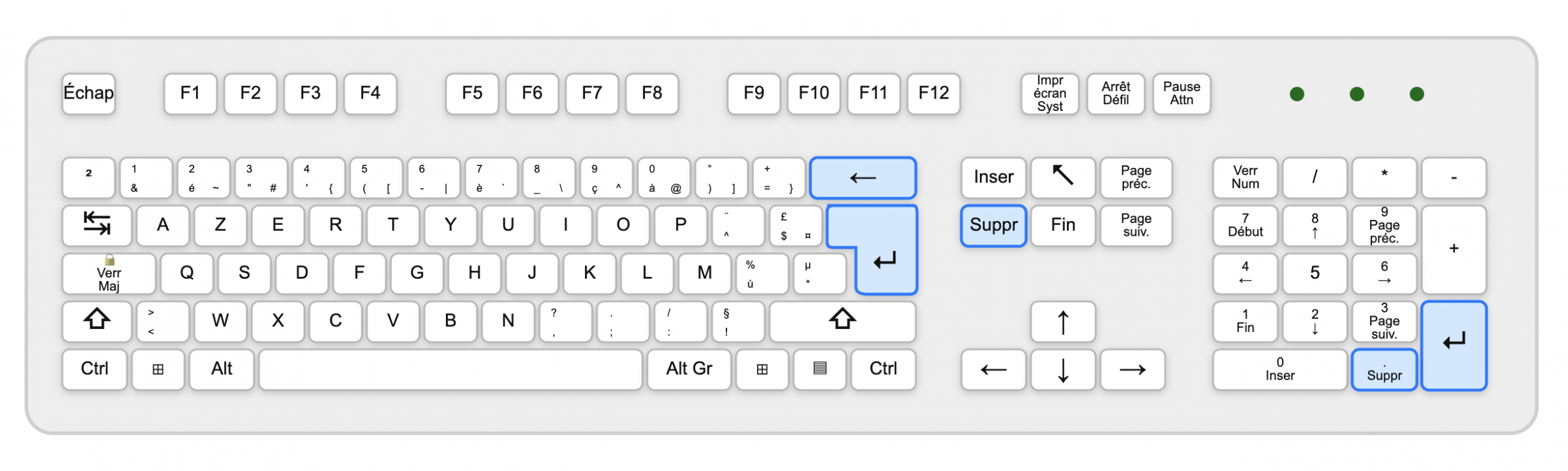The height and width of the screenshot is (471, 1568).
Task: Toggle the Arrêt Défil scroll lock key
Action: tap(1115, 94)
